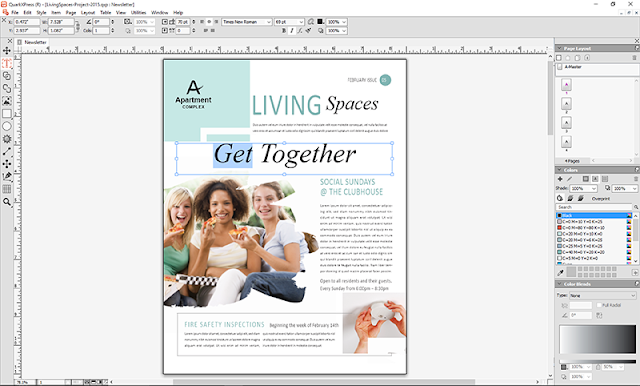Toggle the frame color mode button
640x386 pixels.
tap(586, 179)
